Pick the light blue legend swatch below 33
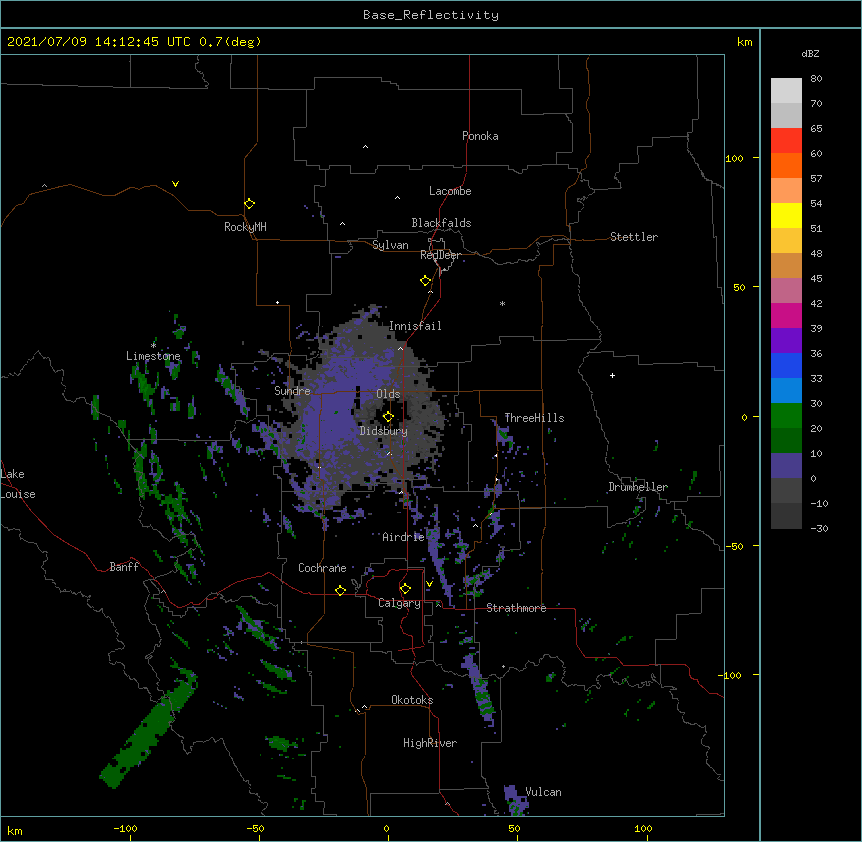Screen dimensions: 862x842 [786, 390]
